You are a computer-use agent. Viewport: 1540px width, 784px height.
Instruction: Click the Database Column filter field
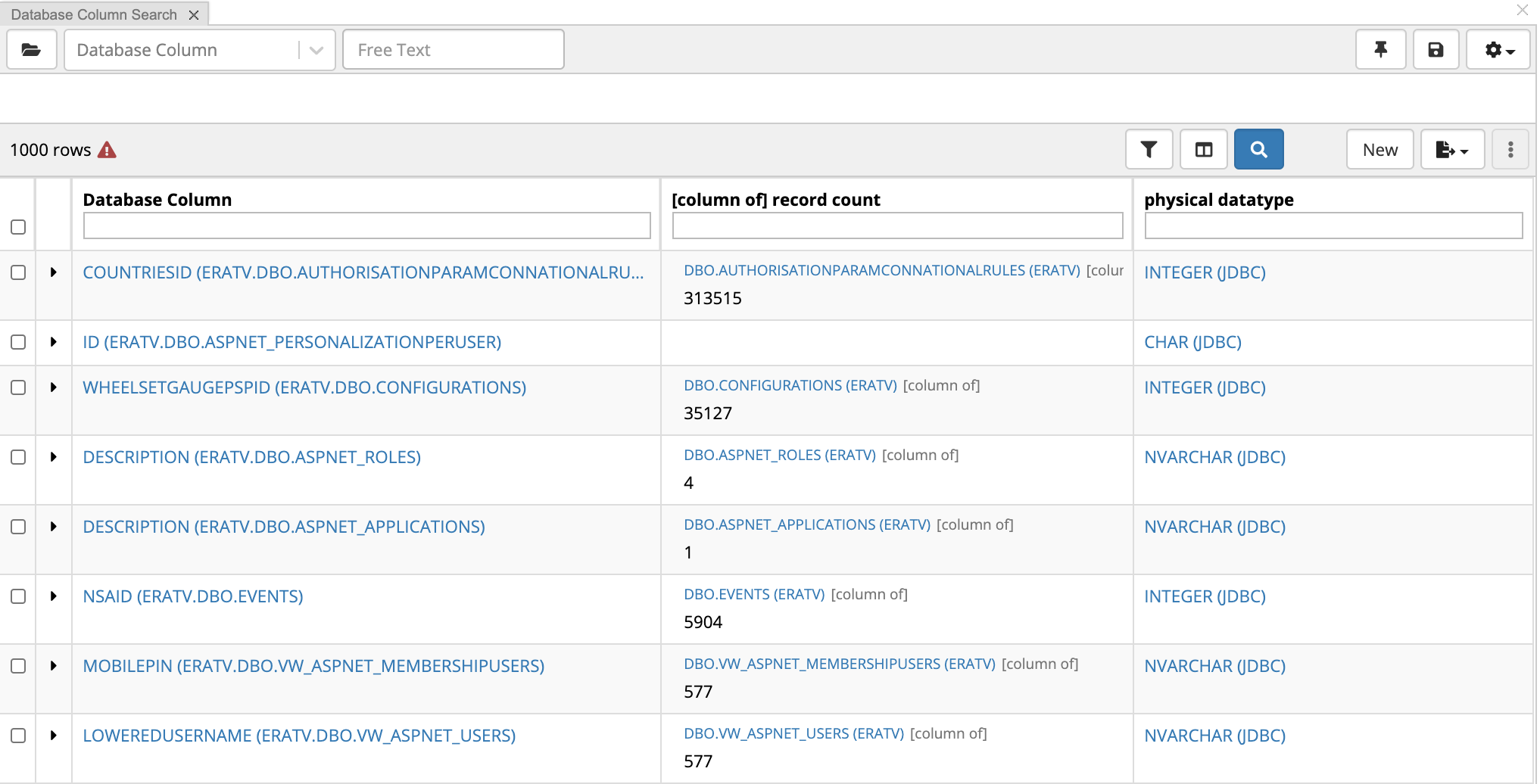coord(366,226)
